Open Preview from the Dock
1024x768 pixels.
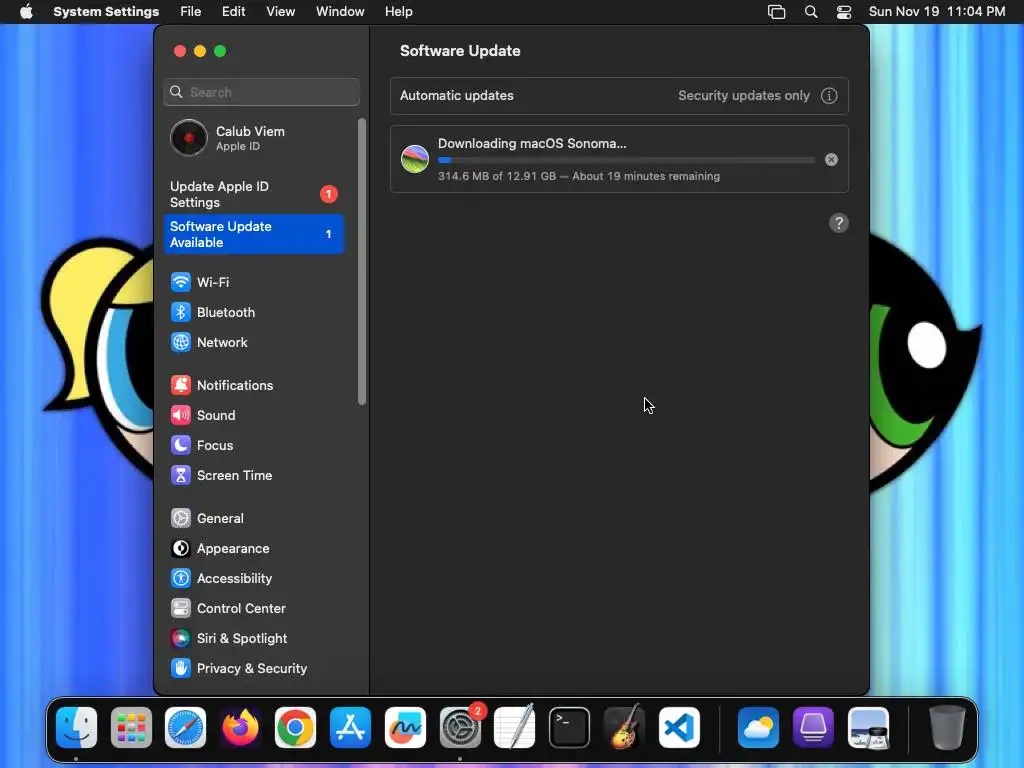click(x=868, y=728)
